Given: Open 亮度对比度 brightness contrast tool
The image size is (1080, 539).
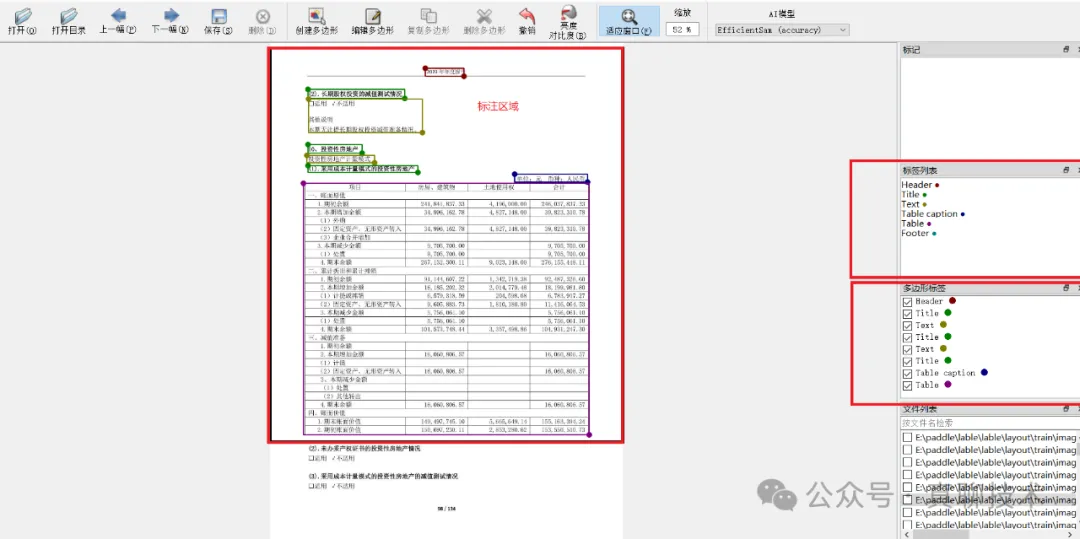Looking at the screenshot, I should pos(568,21).
